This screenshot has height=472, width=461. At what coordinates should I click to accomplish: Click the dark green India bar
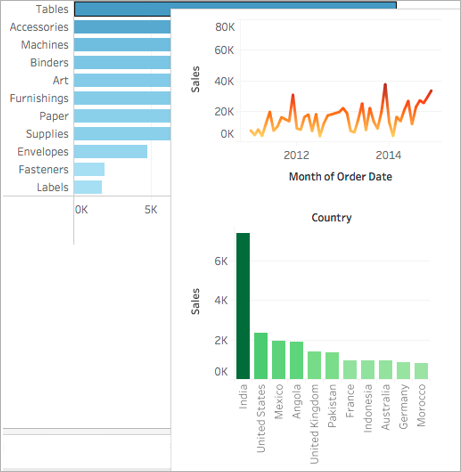pos(243,306)
